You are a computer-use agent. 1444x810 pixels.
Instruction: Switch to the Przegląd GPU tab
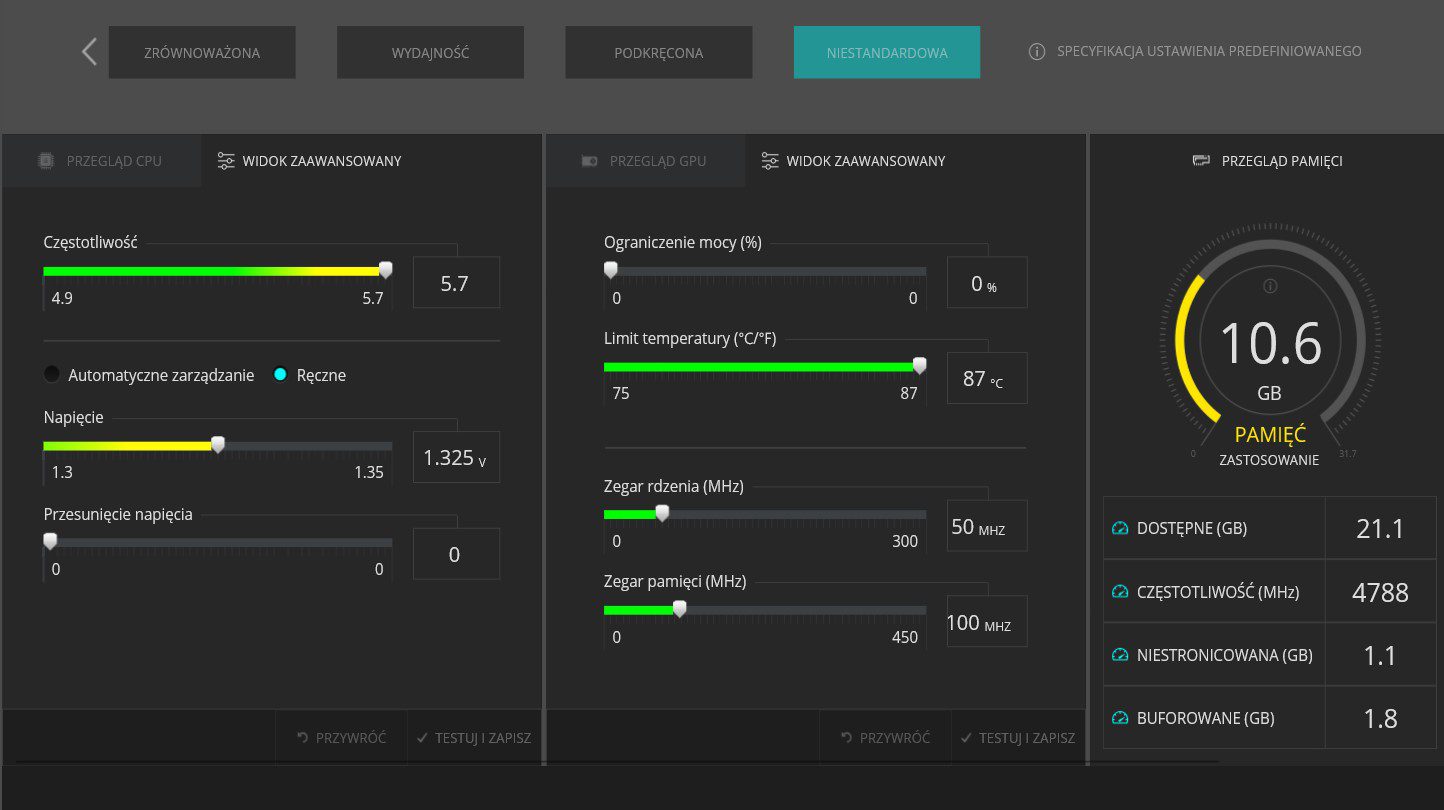point(646,160)
